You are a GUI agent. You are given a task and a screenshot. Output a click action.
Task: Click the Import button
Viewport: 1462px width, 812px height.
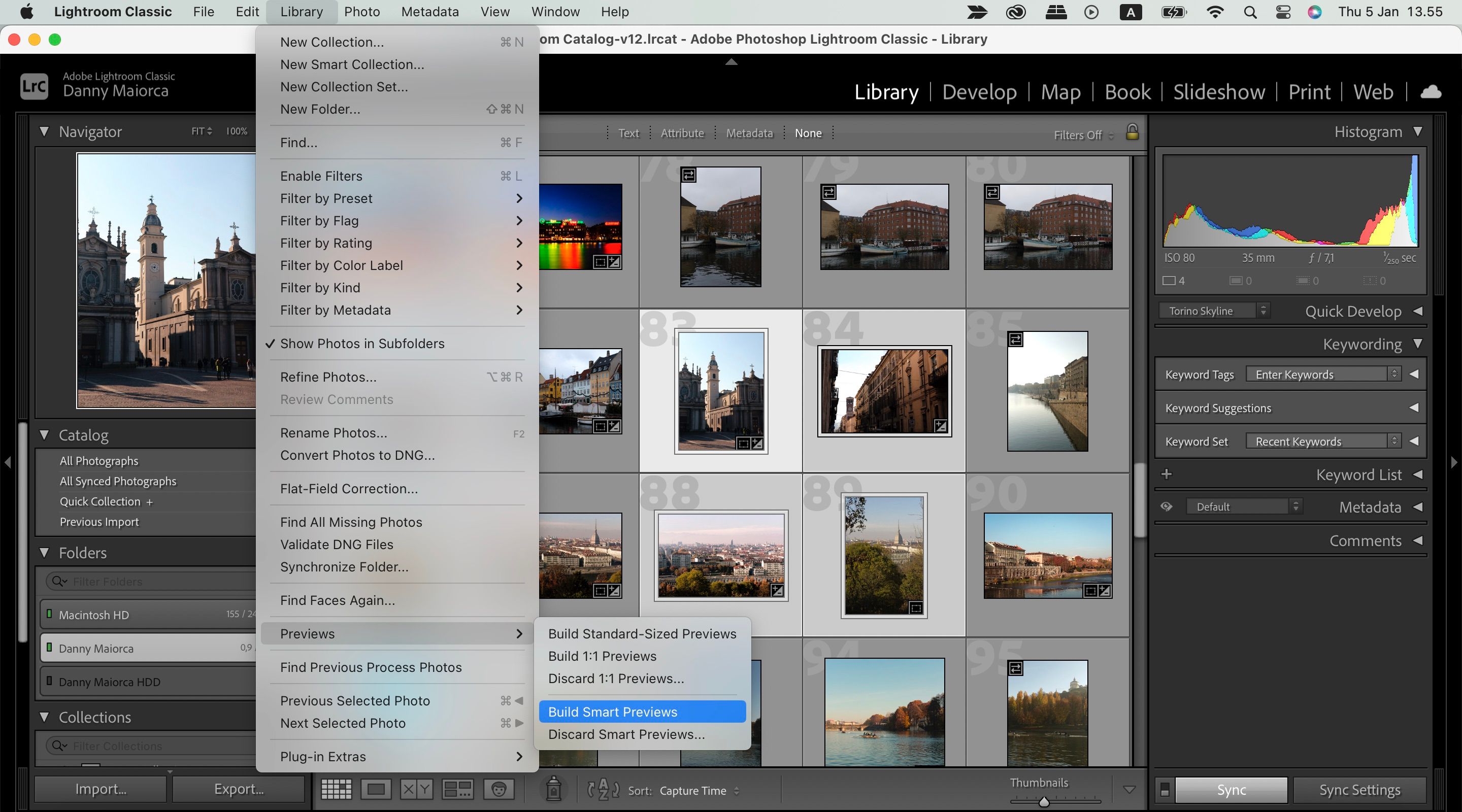(100, 789)
